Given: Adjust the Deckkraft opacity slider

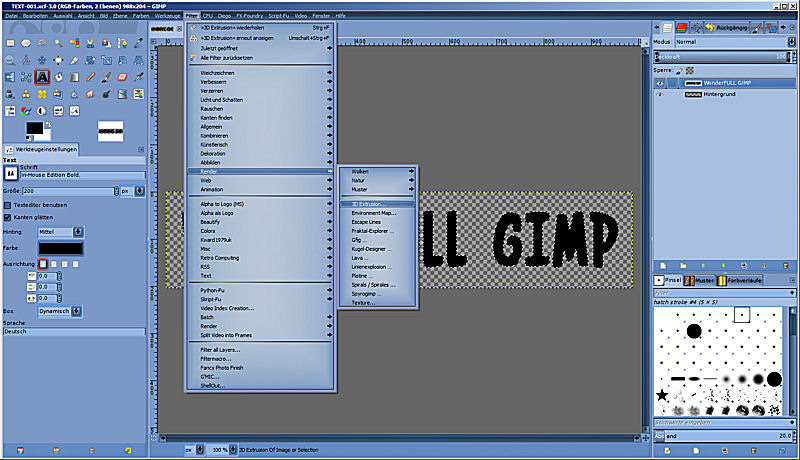Looking at the screenshot, I should click(x=724, y=57).
